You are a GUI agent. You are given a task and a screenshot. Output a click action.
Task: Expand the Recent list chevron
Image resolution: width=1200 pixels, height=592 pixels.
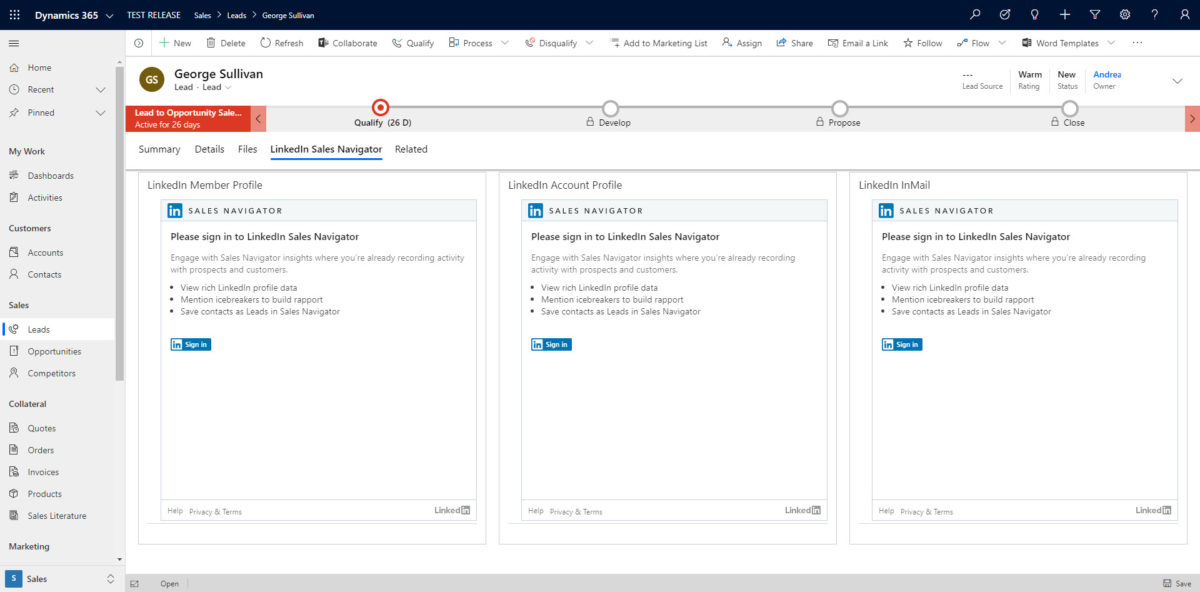coord(100,90)
